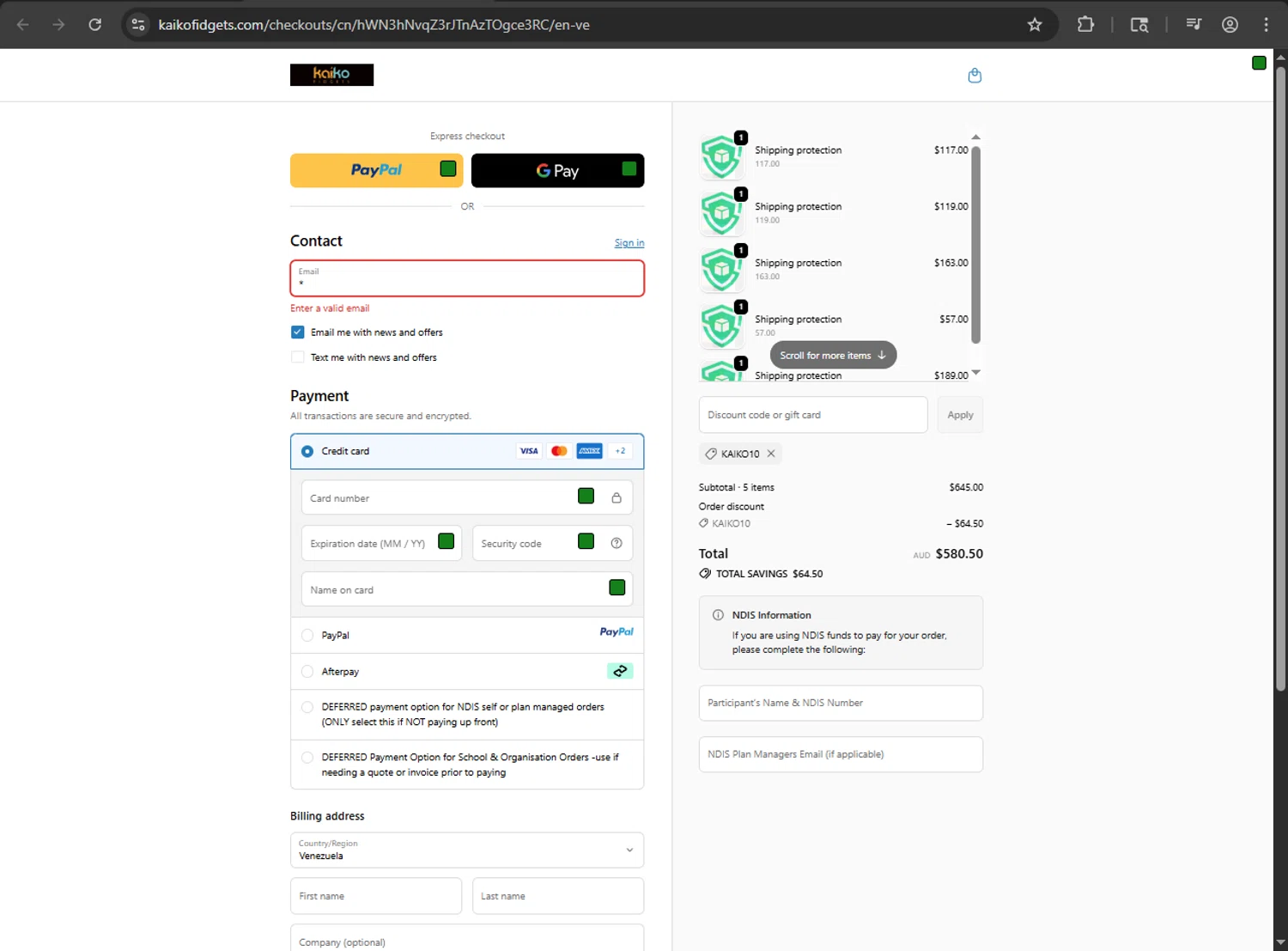Viewport: 1288px width, 951px height.
Task: Click NDIS Plan Managers Email field
Action: click(x=841, y=754)
